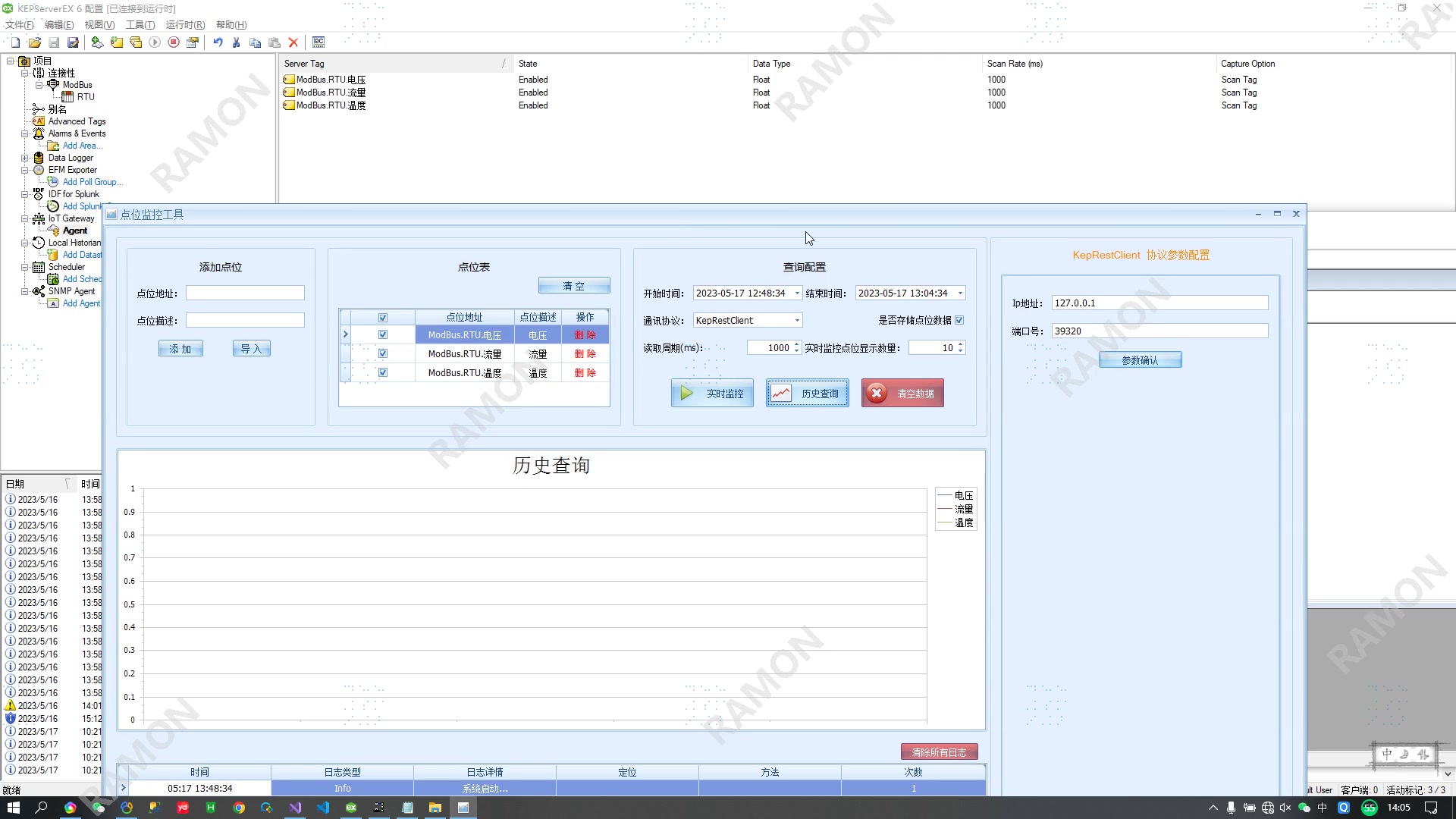Viewport: 1456px width, 819px height.
Task: Click the 点位地址 input field
Action: 245,293
